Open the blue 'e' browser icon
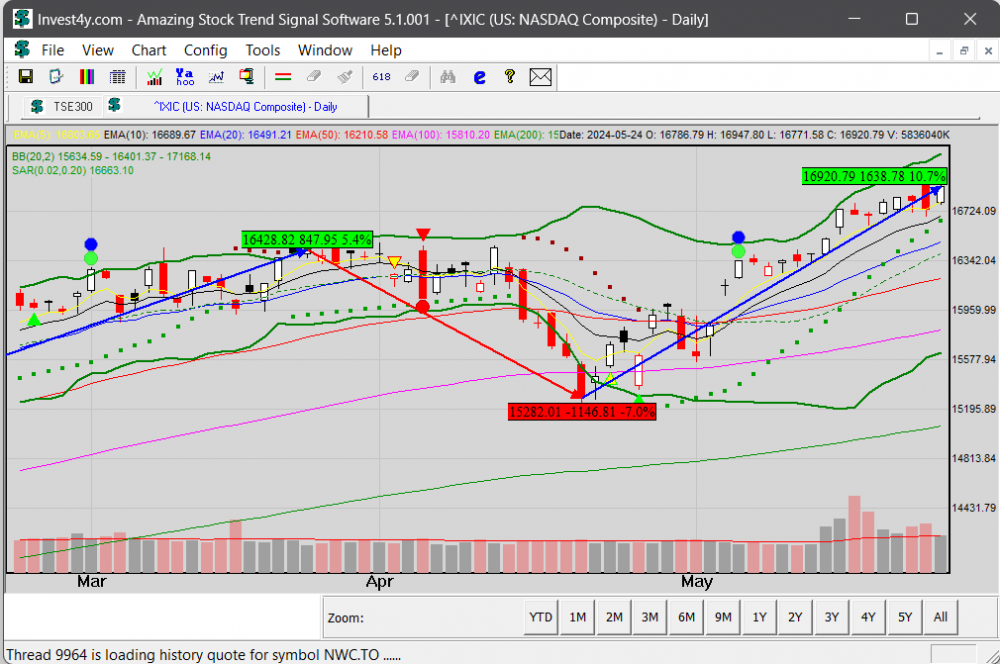The width and height of the screenshot is (1000, 664). [479, 77]
